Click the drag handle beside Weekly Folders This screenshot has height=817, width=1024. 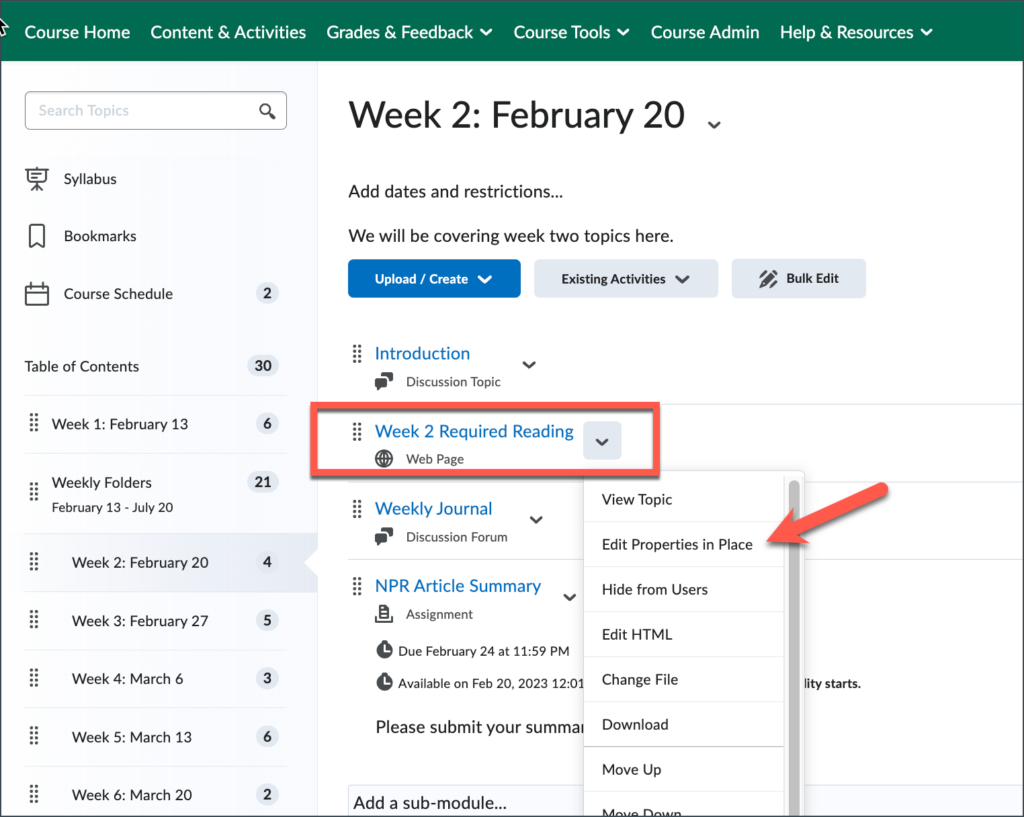click(34, 491)
